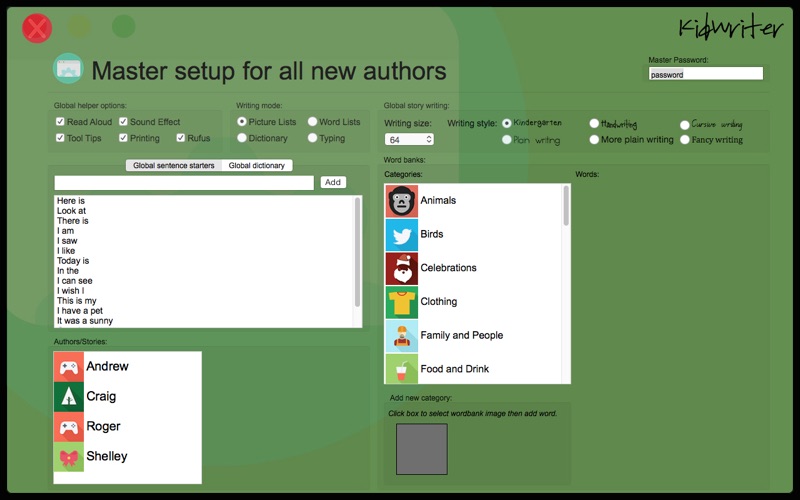Select author Roger in the list
The width and height of the screenshot is (800, 500).
pyautogui.click(x=128, y=427)
